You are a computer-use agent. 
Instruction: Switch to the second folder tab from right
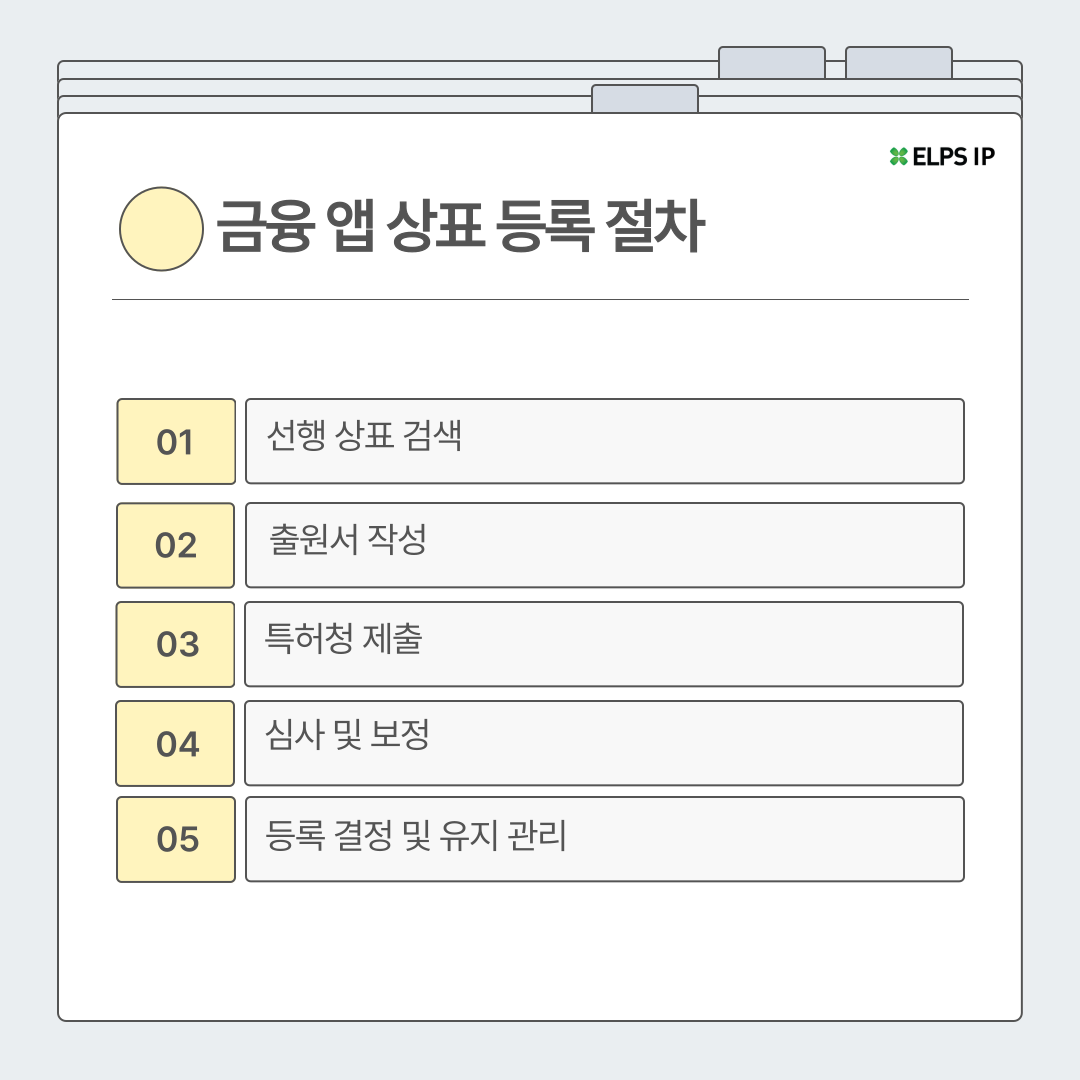[771, 62]
